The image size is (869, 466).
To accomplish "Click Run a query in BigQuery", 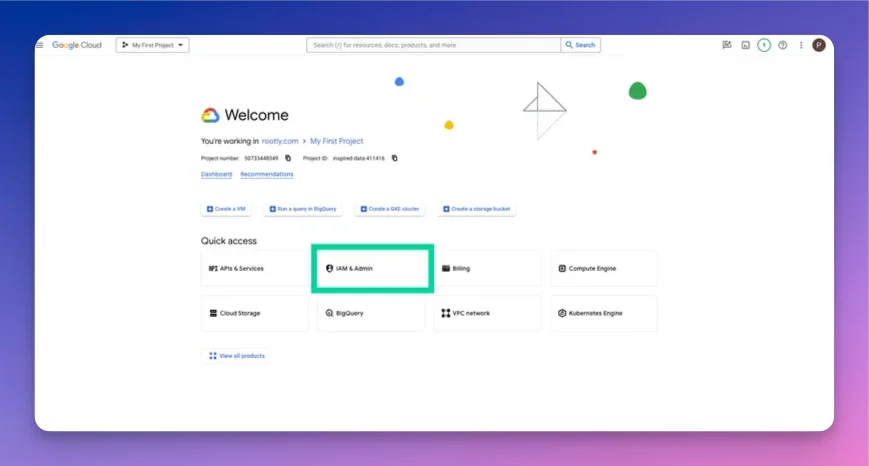I will (x=303, y=209).
